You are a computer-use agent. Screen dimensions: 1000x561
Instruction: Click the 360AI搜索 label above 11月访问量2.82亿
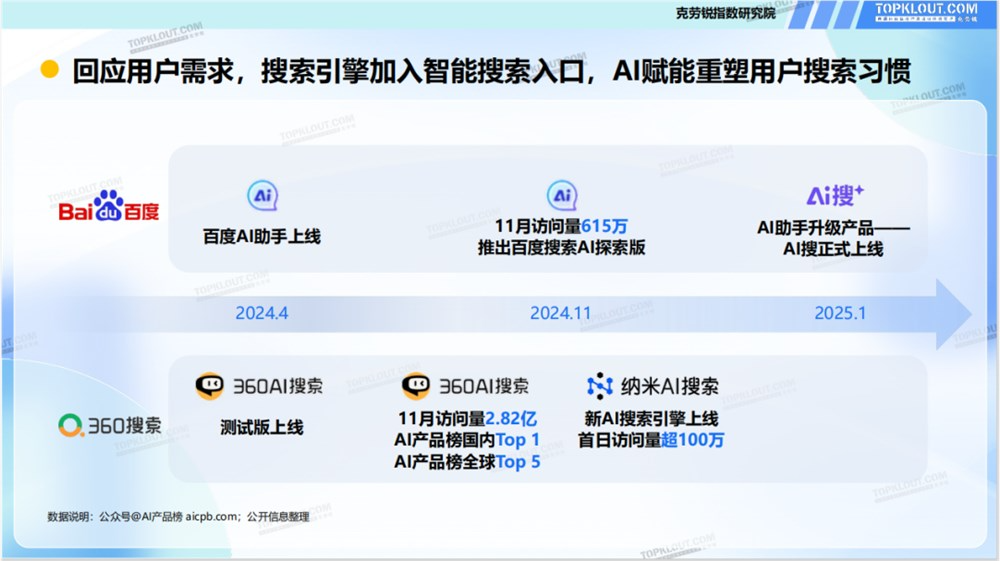[484, 386]
